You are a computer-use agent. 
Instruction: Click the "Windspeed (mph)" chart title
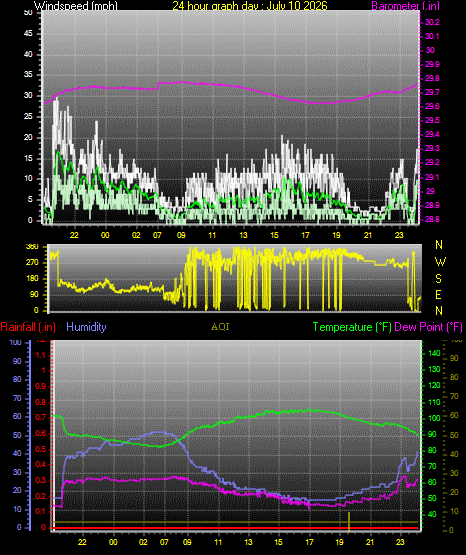(x=76, y=5)
